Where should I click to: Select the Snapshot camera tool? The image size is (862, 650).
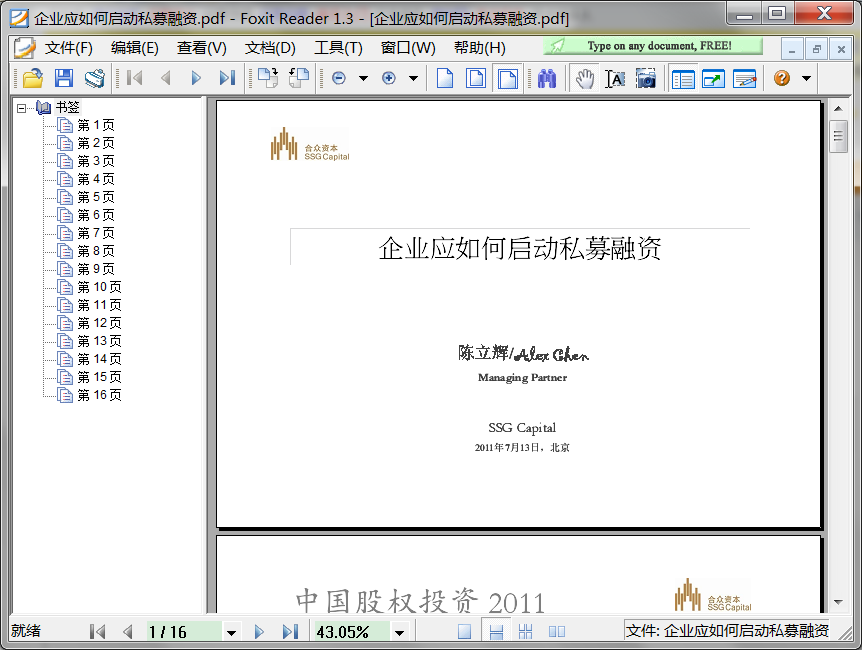click(x=646, y=79)
